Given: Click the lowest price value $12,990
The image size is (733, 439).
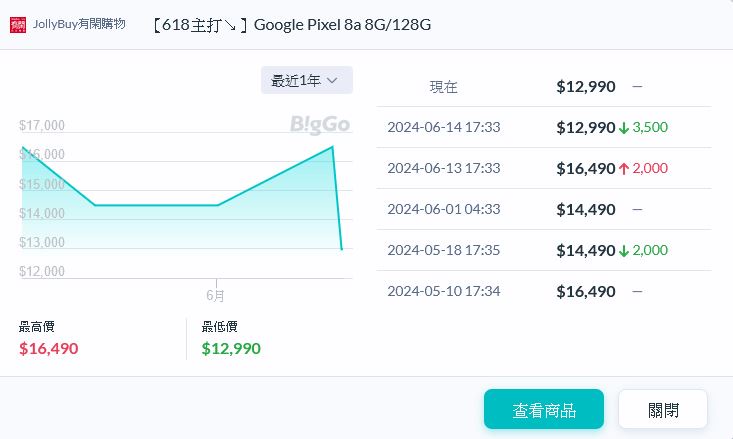Looking at the screenshot, I should 231,348.
